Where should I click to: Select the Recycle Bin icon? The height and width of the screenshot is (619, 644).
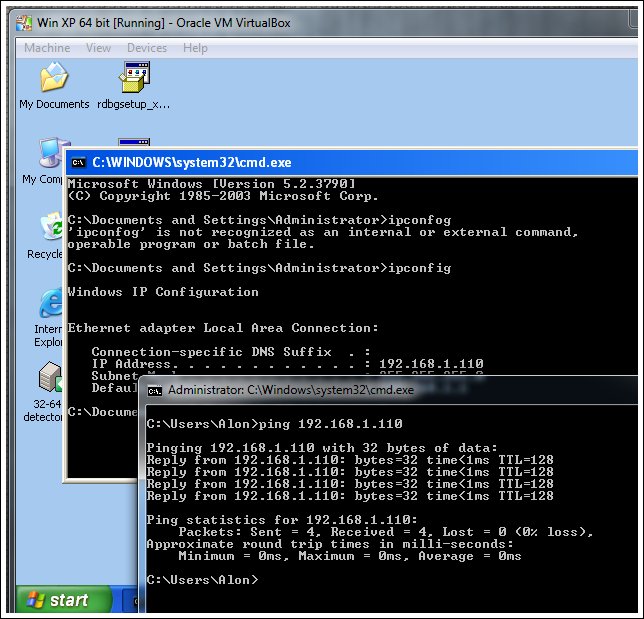coord(45,236)
